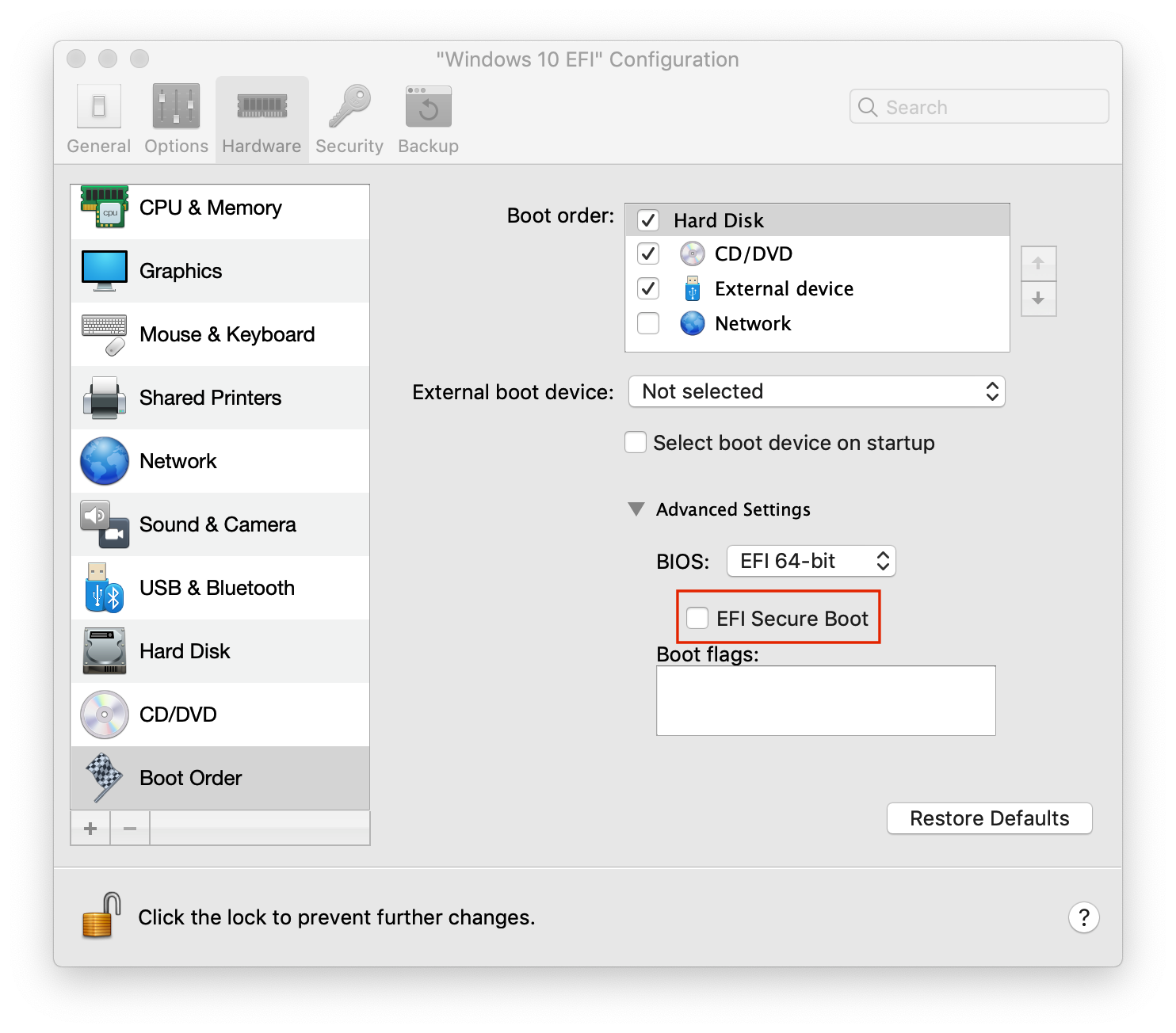This screenshot has width=1176, height=1033.
Task: Select Graphics in sidebar
Action: tap(220, 271)
